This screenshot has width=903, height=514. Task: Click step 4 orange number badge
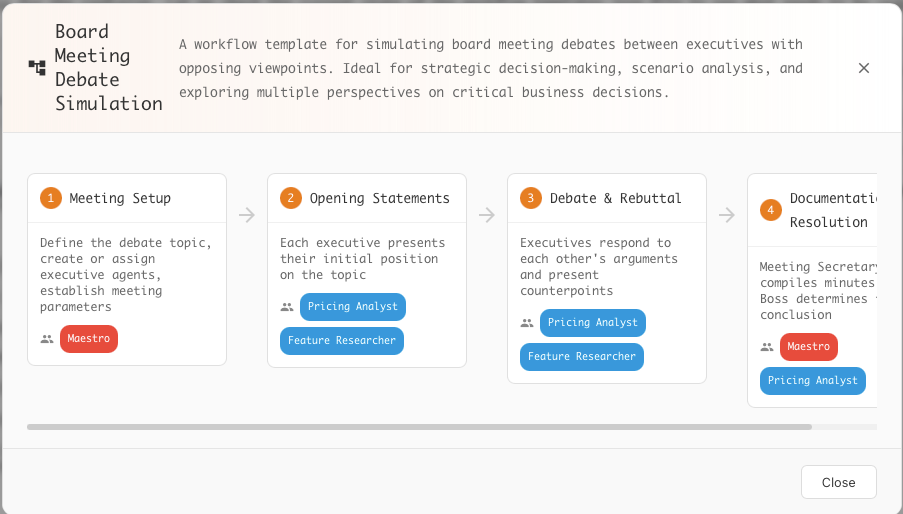[770, 210]
